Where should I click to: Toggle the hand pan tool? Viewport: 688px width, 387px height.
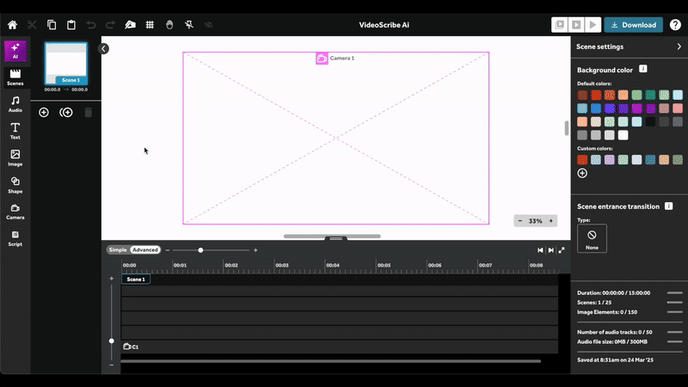click(169, 25)
